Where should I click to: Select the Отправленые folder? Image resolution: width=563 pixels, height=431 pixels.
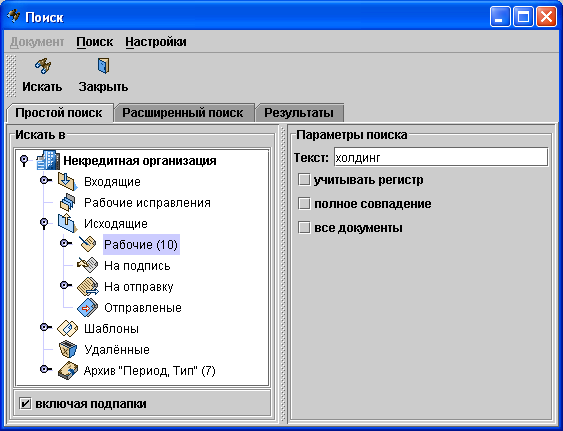point(143,308)
